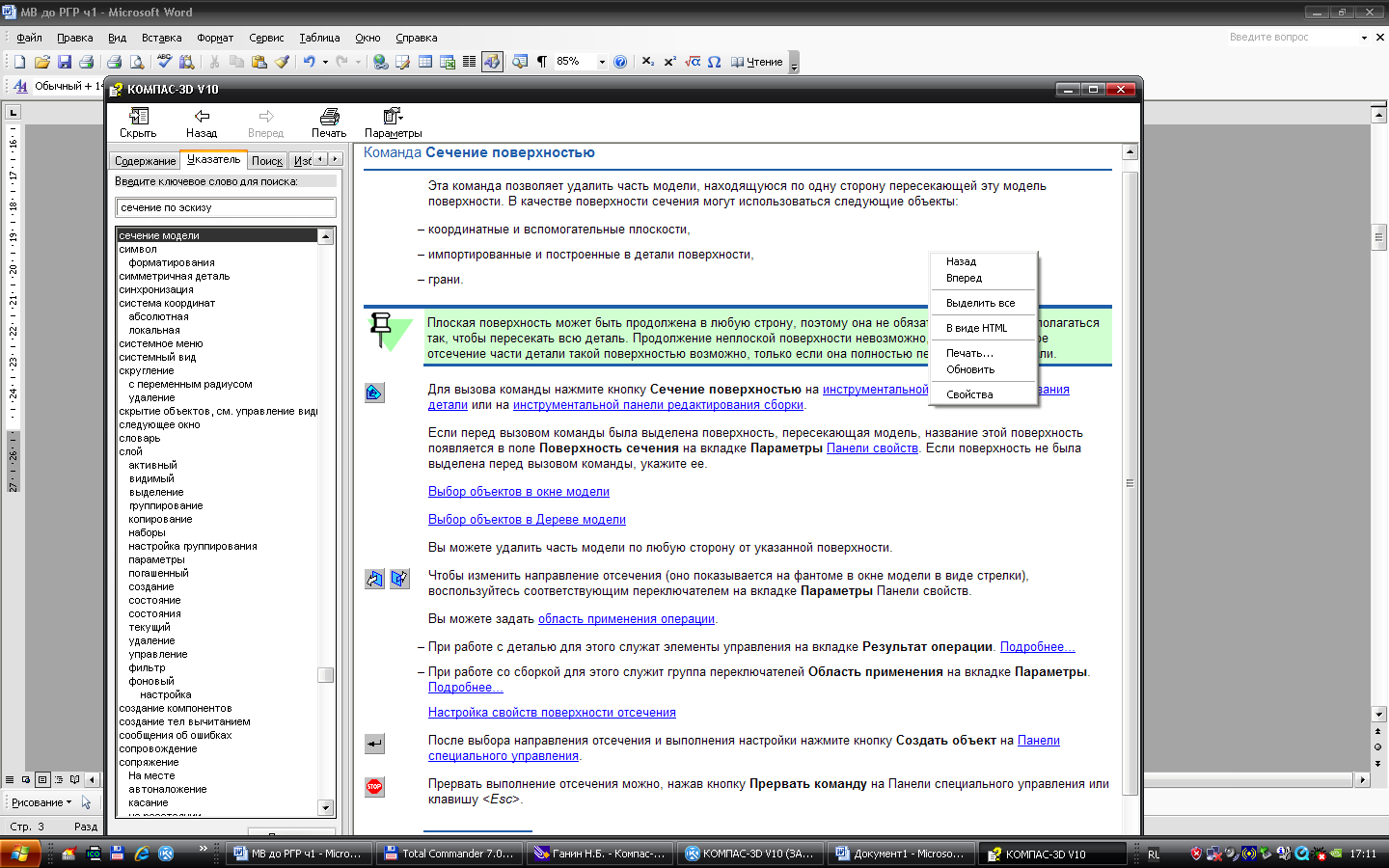Image resolution: width=1389 pixels, height=868 pixels.
Task: Choose 'Назад' in context menu
Action: 983,261
